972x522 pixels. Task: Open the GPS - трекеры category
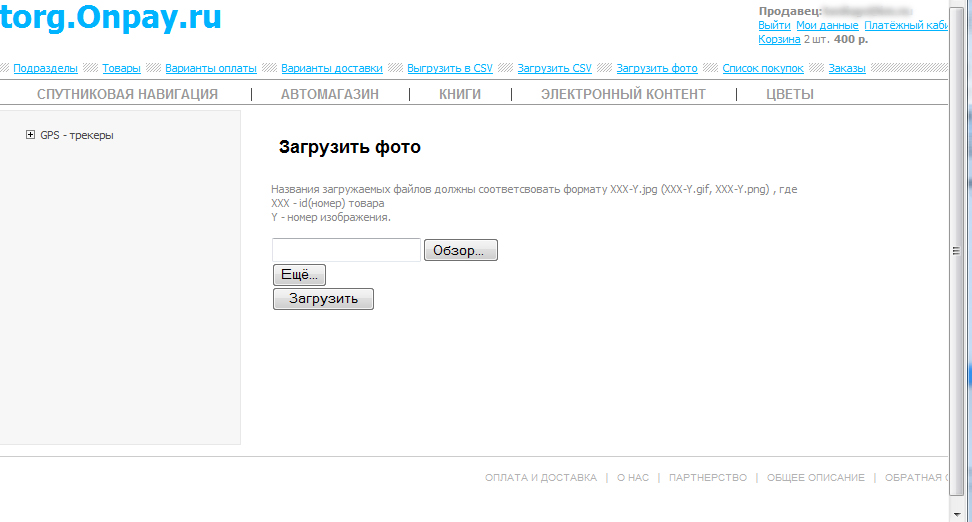pyautogui.click(x=77, y=135)
